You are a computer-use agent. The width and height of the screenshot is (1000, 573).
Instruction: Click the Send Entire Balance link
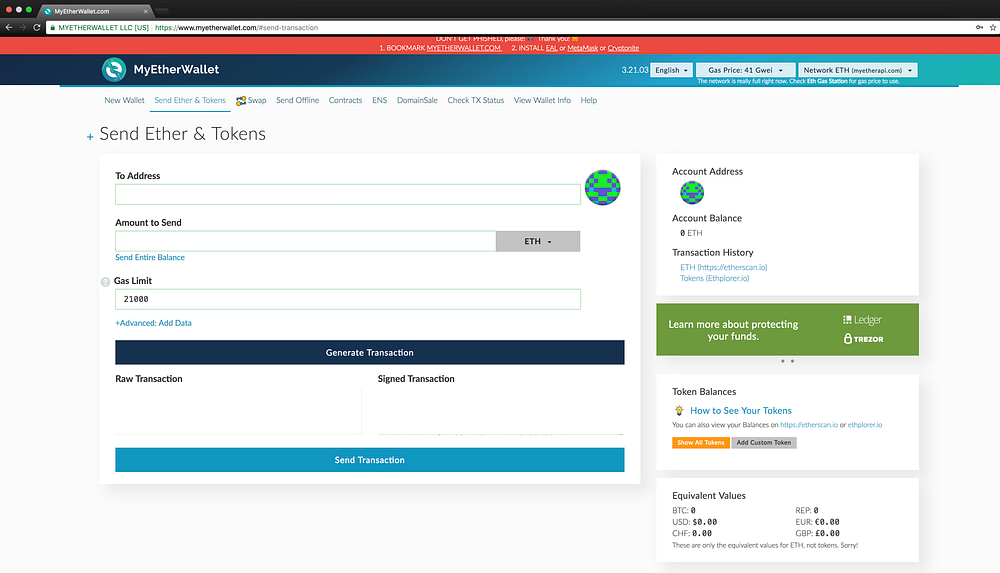[x=150, y=257]
